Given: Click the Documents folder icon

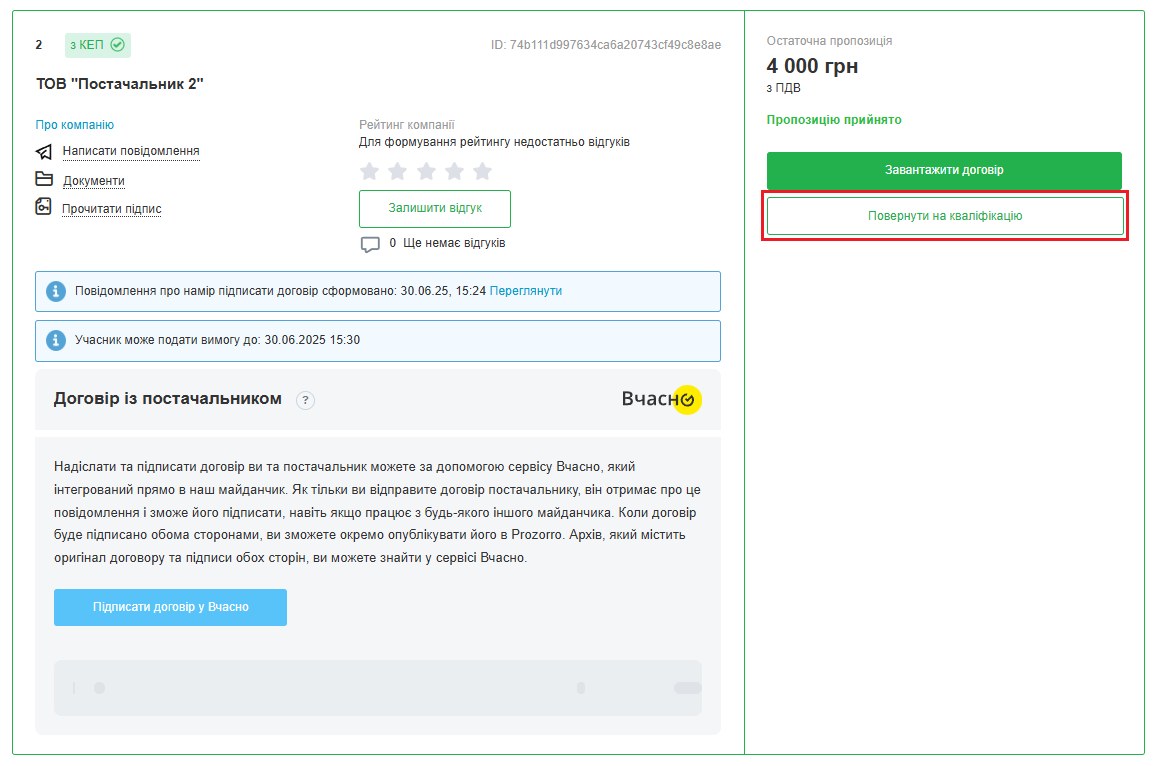Looking at the screenshot, I should [x=44, y=180].
